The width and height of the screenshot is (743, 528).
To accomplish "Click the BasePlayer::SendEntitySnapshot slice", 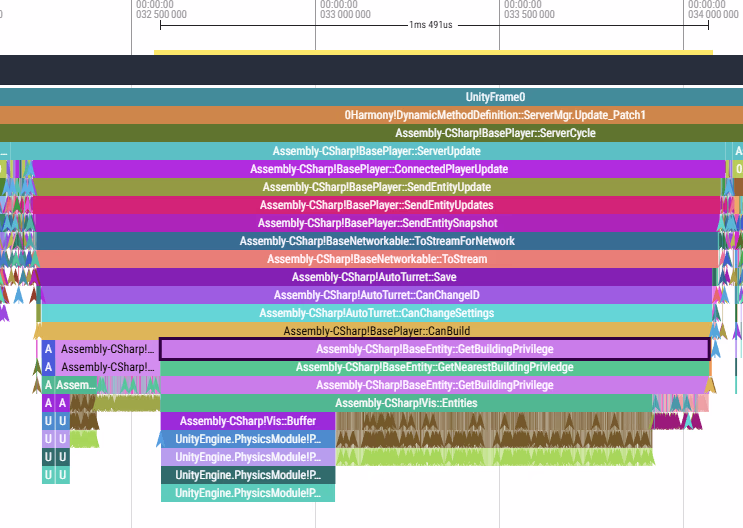I will coord(377,223).
